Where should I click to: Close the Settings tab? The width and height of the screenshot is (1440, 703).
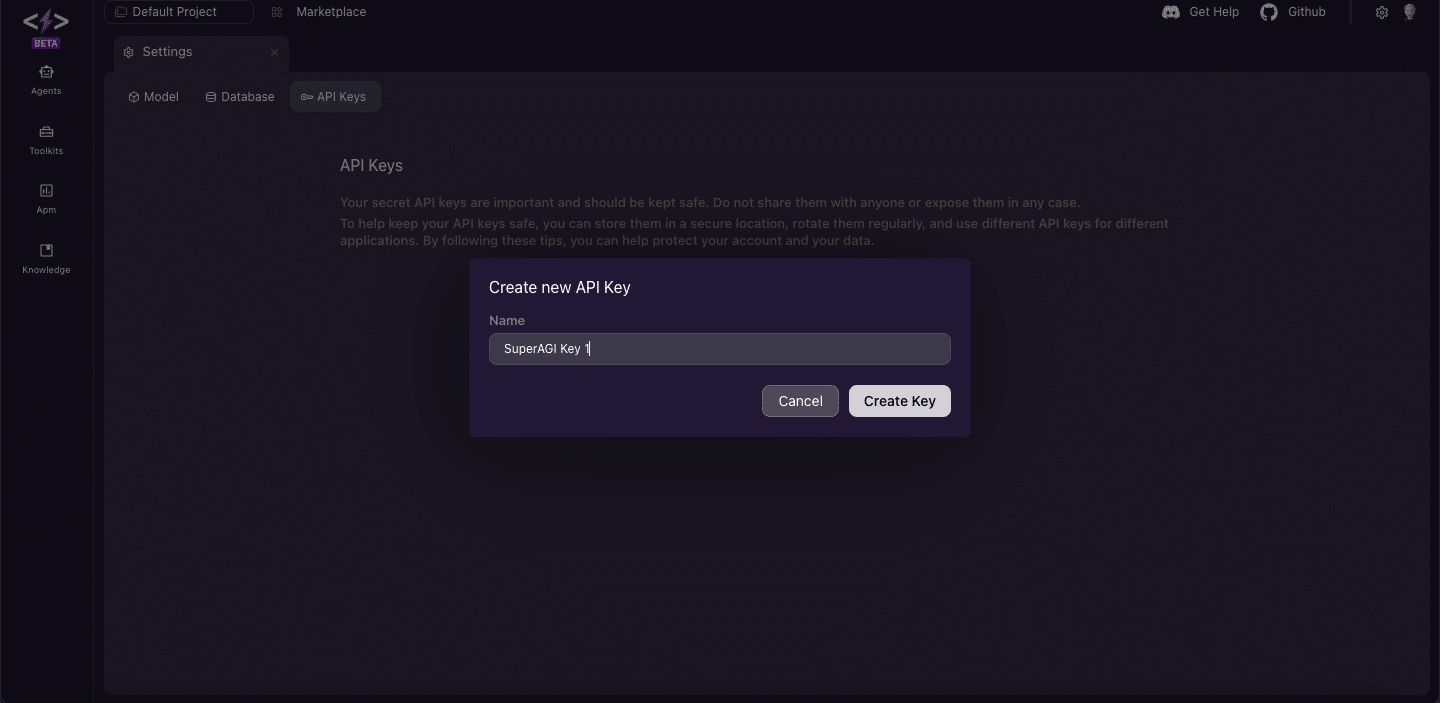pyautogui.click(x=274, y=52)
